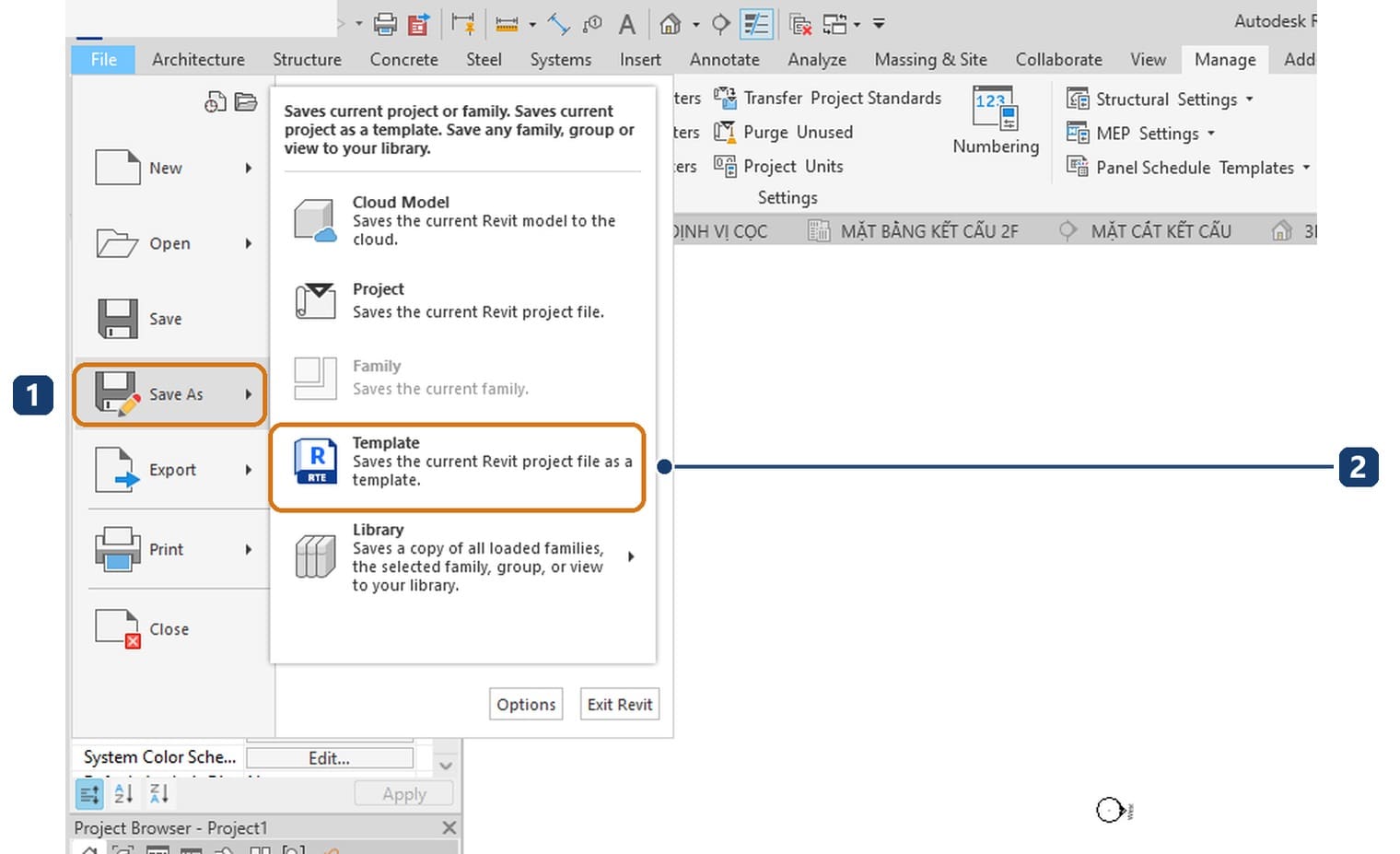Screen dimensions: 1400x854
Task: Click the Recent Documents icon in File menu
Action: (x=215, y=102)
